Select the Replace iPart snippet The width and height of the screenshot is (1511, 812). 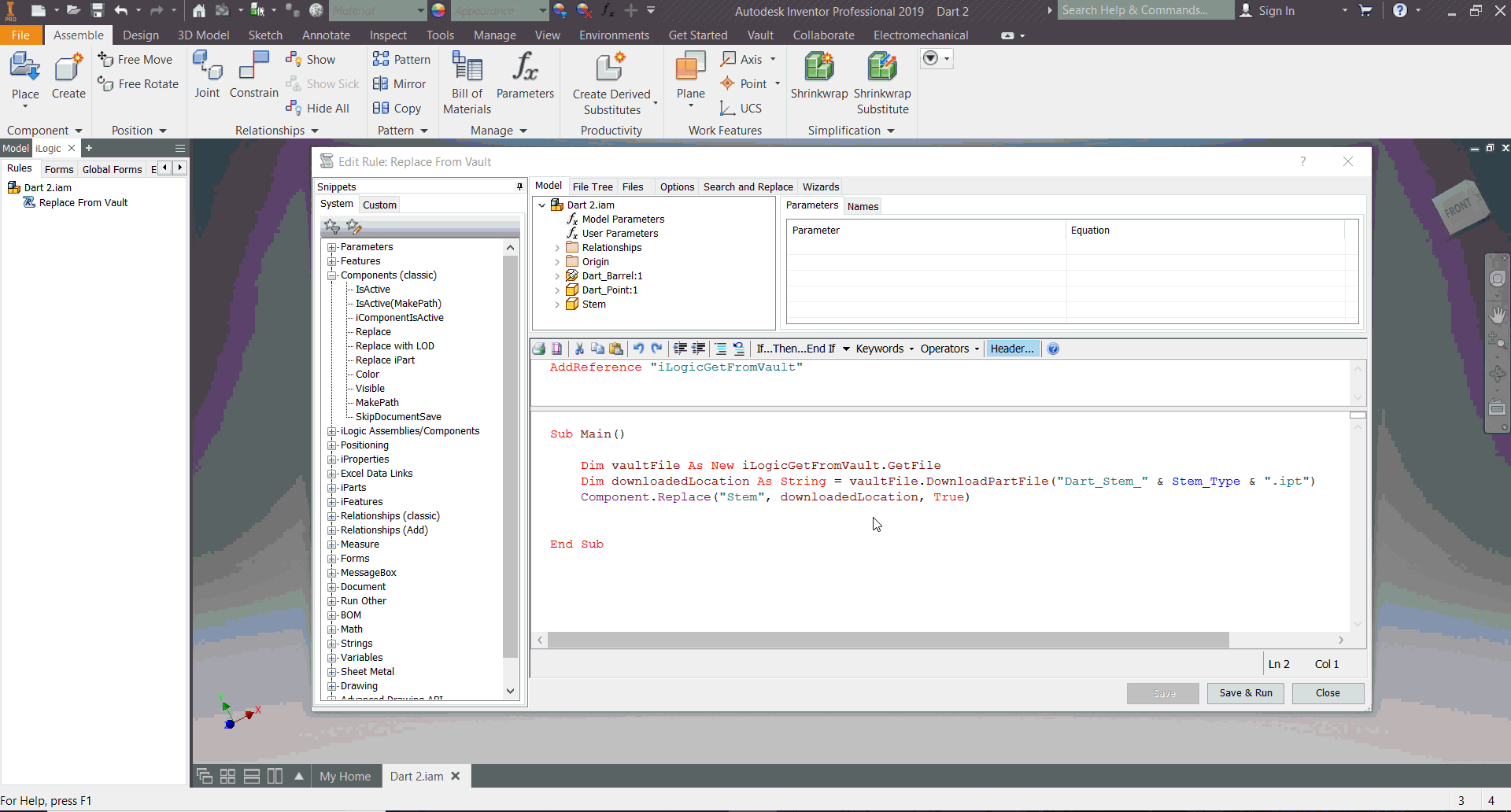pyautogui.click(x=385, y=360)
